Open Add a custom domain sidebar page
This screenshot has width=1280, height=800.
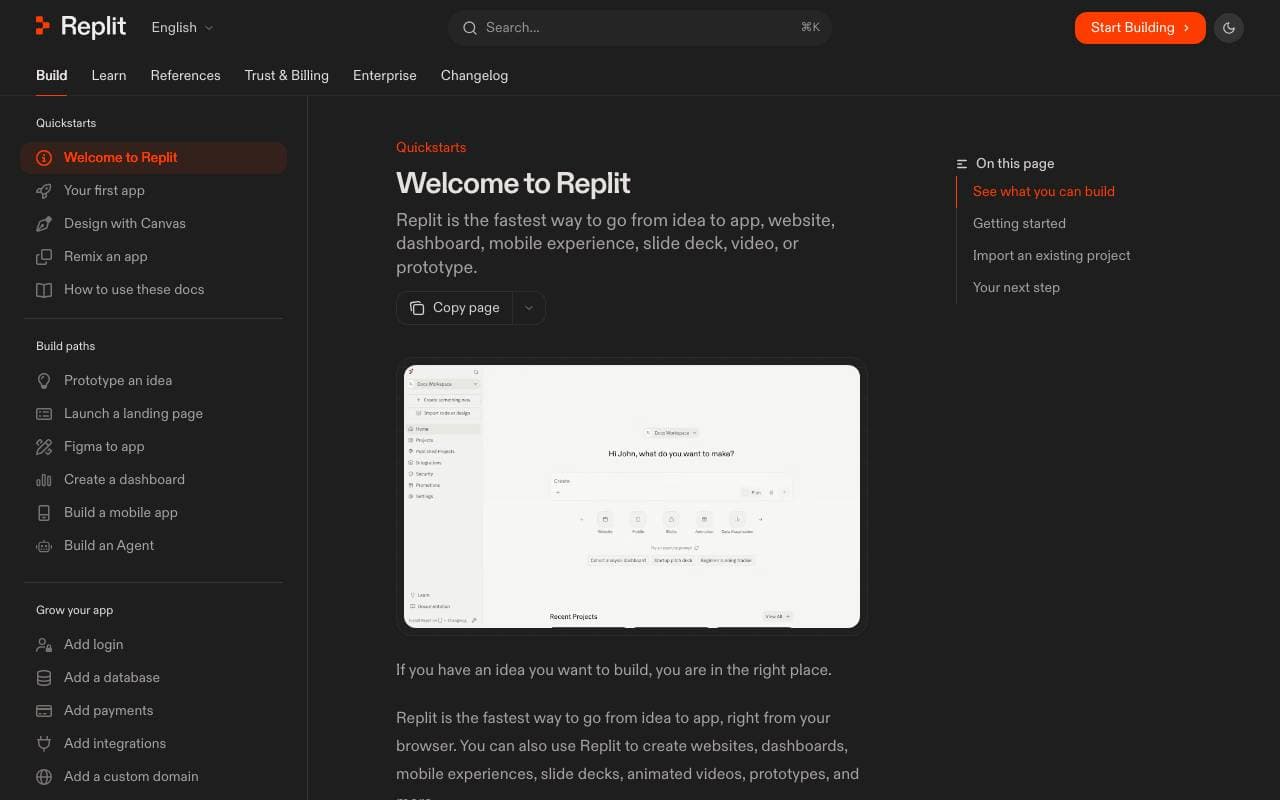[154, 777]
